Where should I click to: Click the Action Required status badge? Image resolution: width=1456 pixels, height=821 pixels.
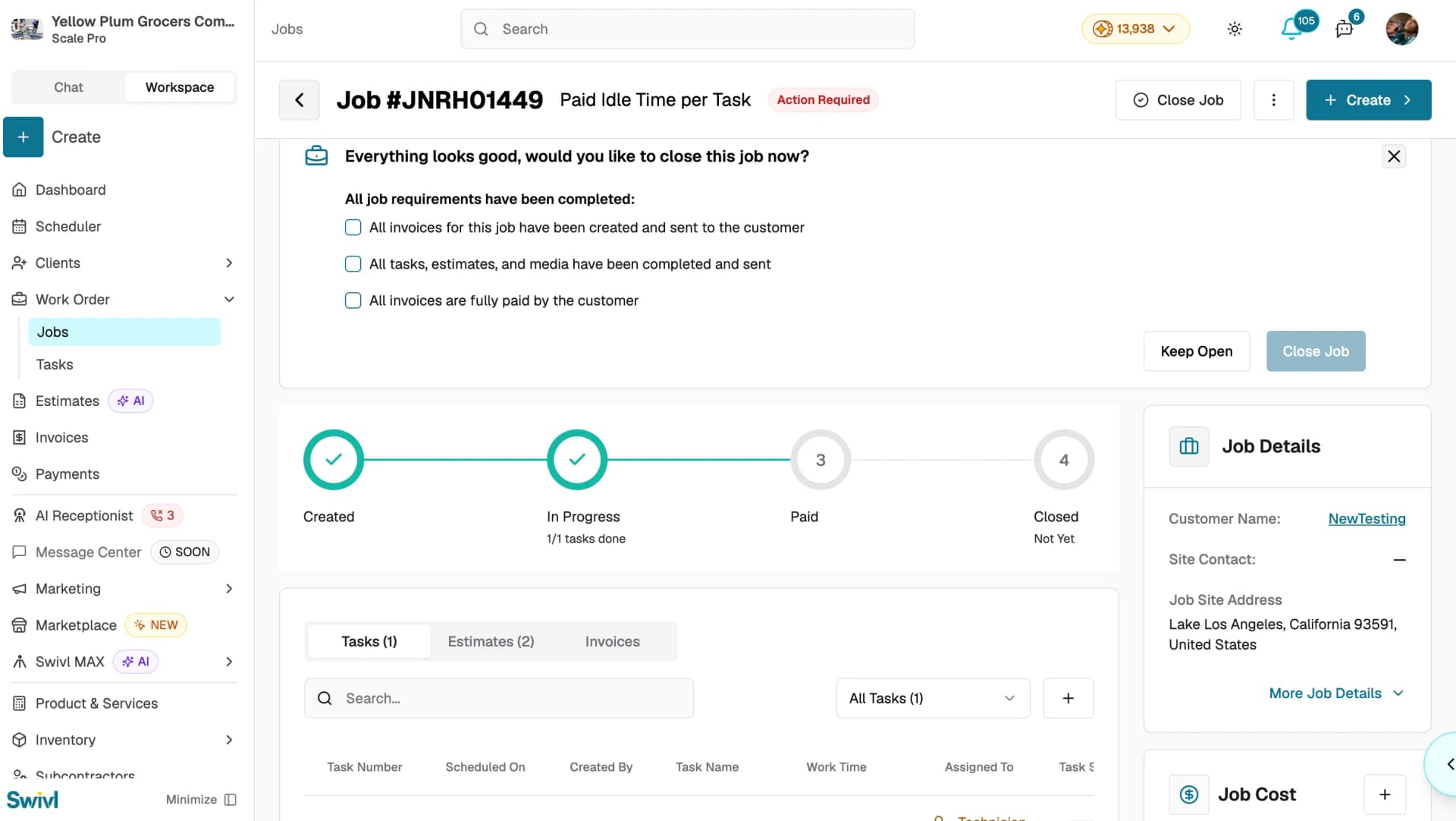coord(824,100)
